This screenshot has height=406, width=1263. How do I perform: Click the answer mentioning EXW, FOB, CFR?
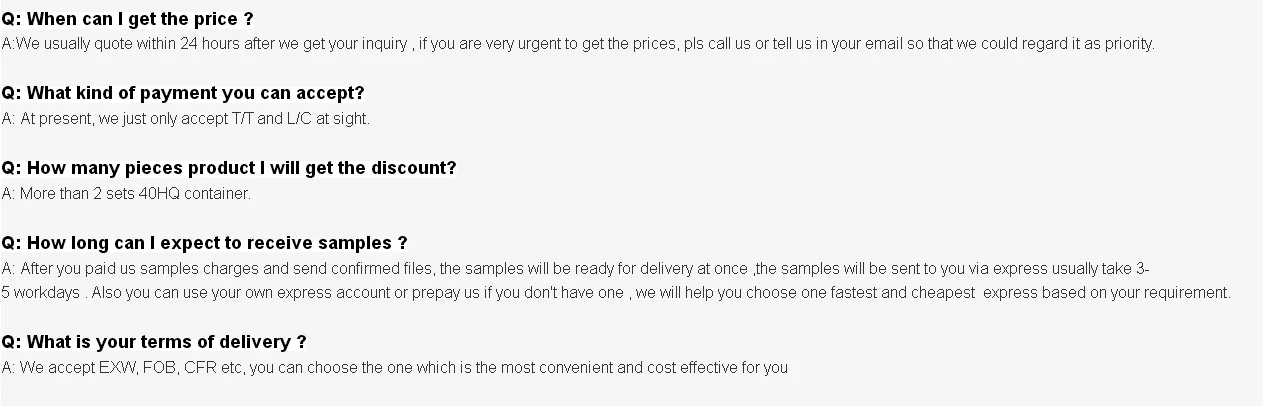coord(395,367)
